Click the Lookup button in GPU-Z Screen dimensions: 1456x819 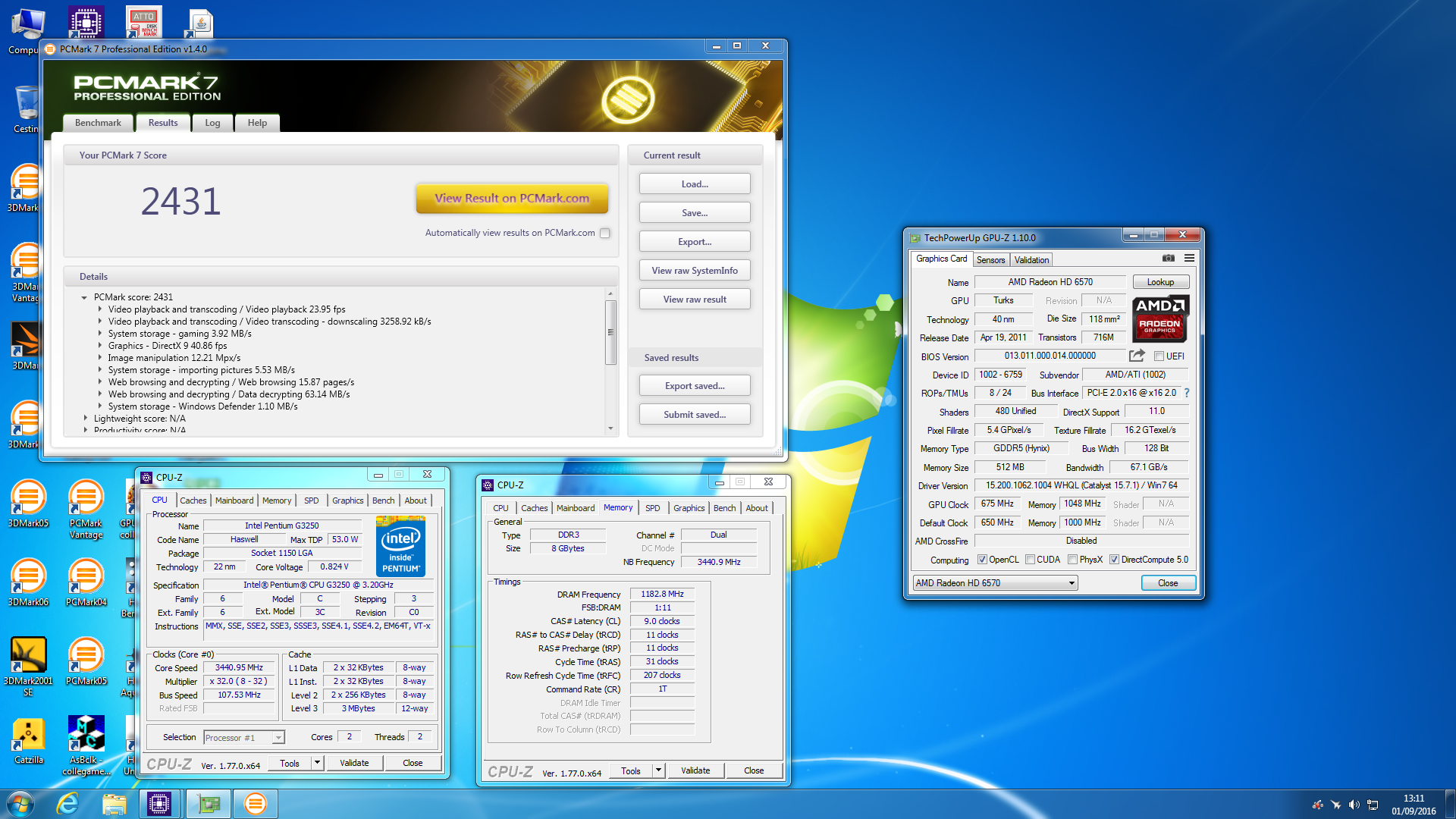[1160, 282]
